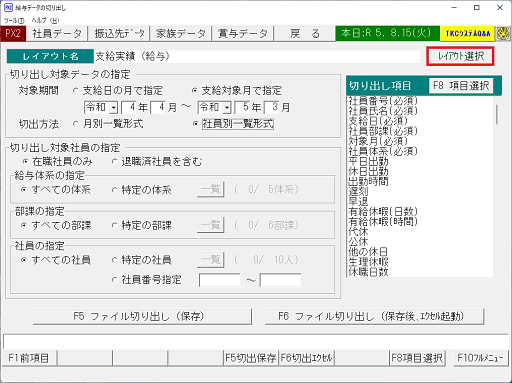The width and height of the screenshot is (512, 383).
Task: Open the tiger mascot icon beside TKCシステムQ&A
Action: pos(503,33)
